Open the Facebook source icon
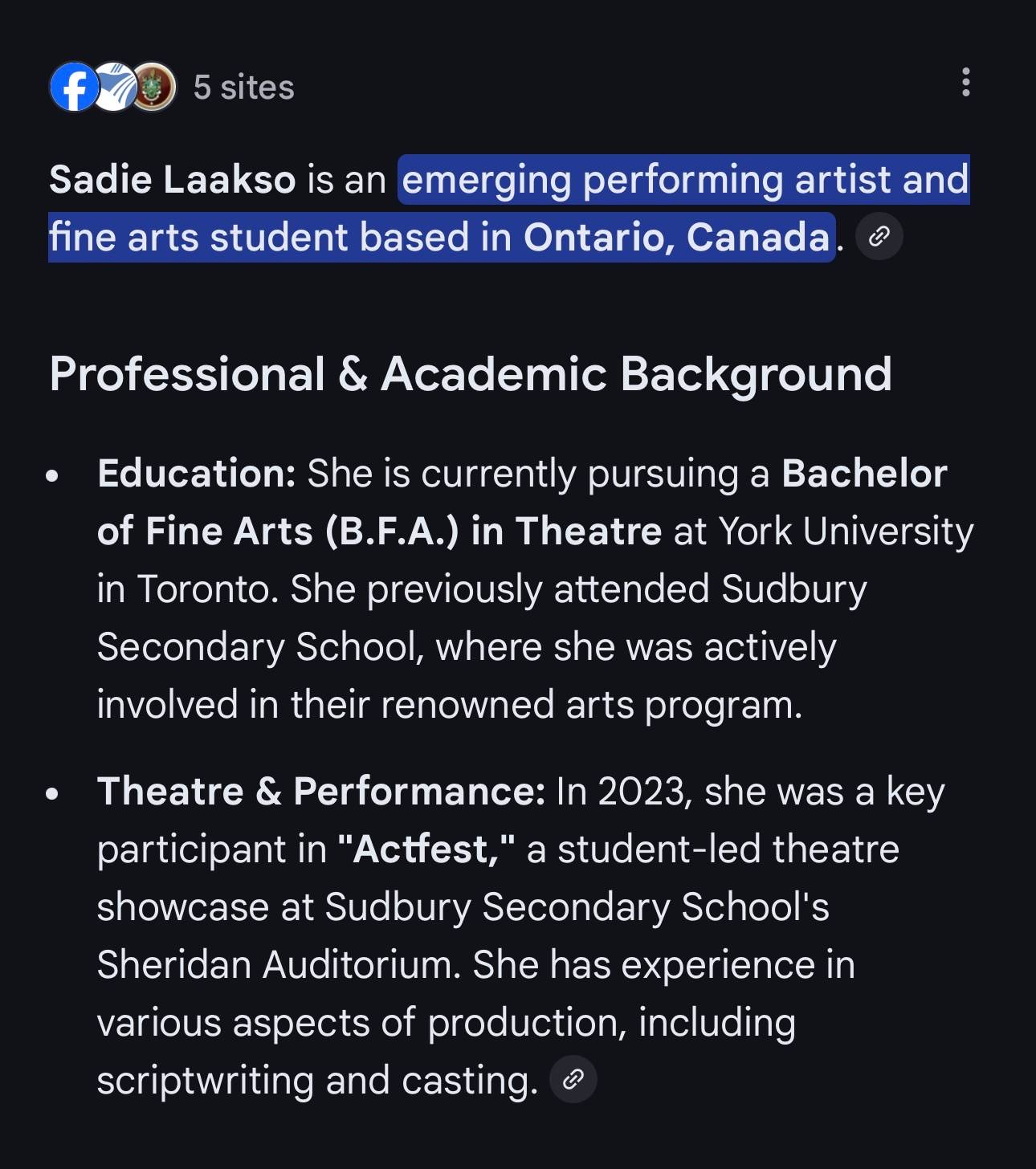Screen dimensions: 1036x1169 [74, 87]
